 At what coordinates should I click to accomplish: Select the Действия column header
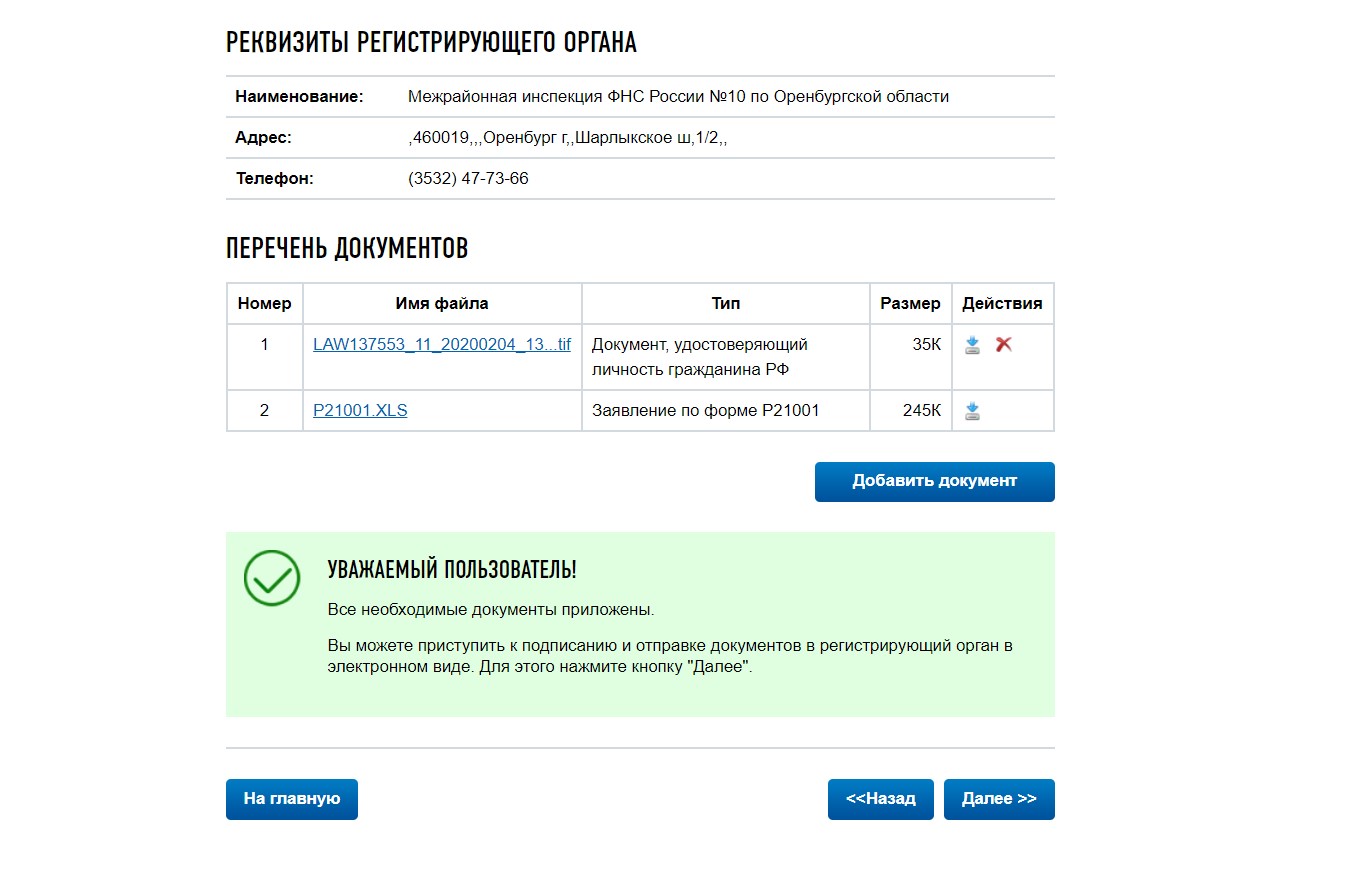pyautogui.click(x=1002, y=303)
